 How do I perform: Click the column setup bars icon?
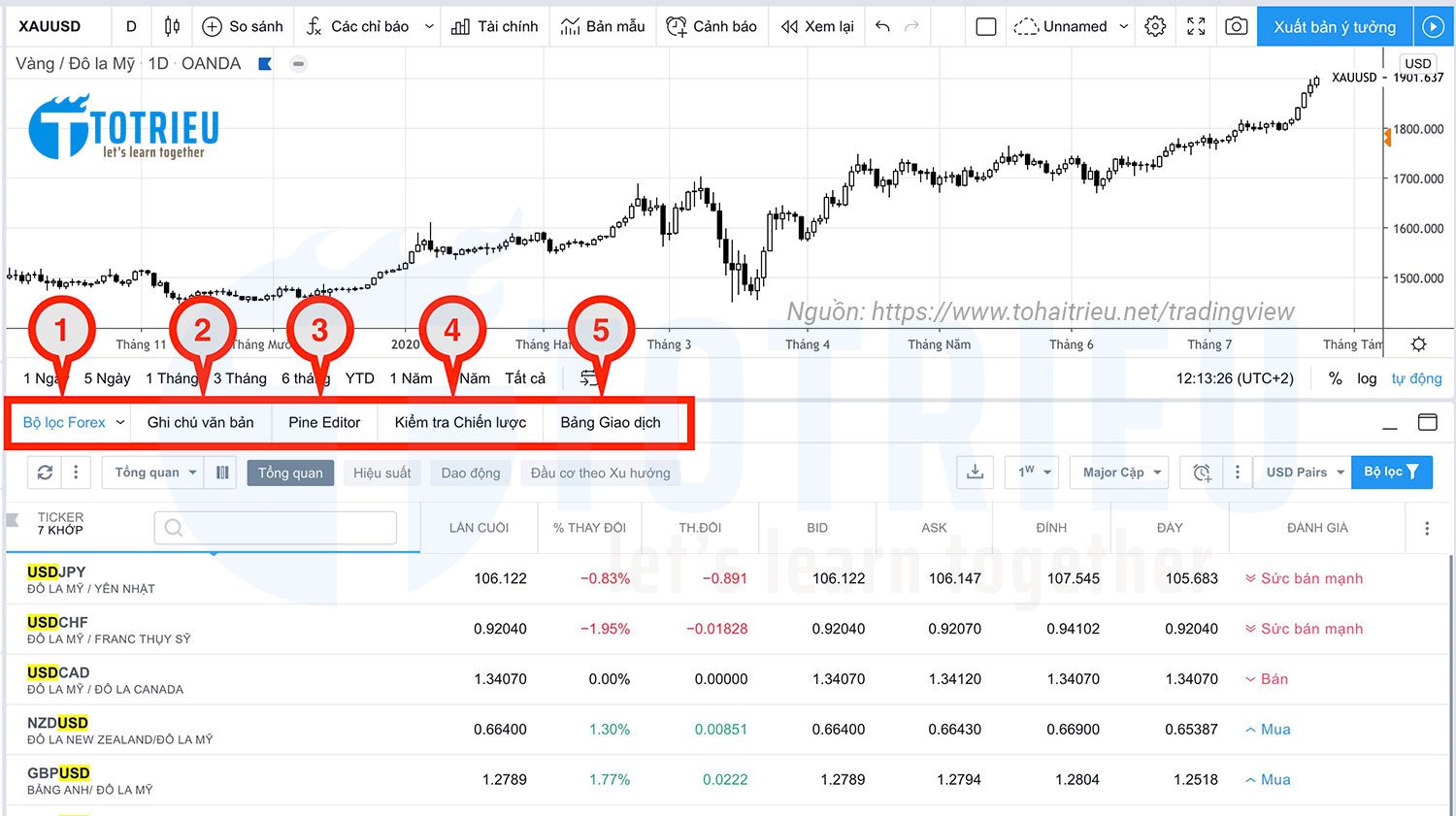point(222,473)
